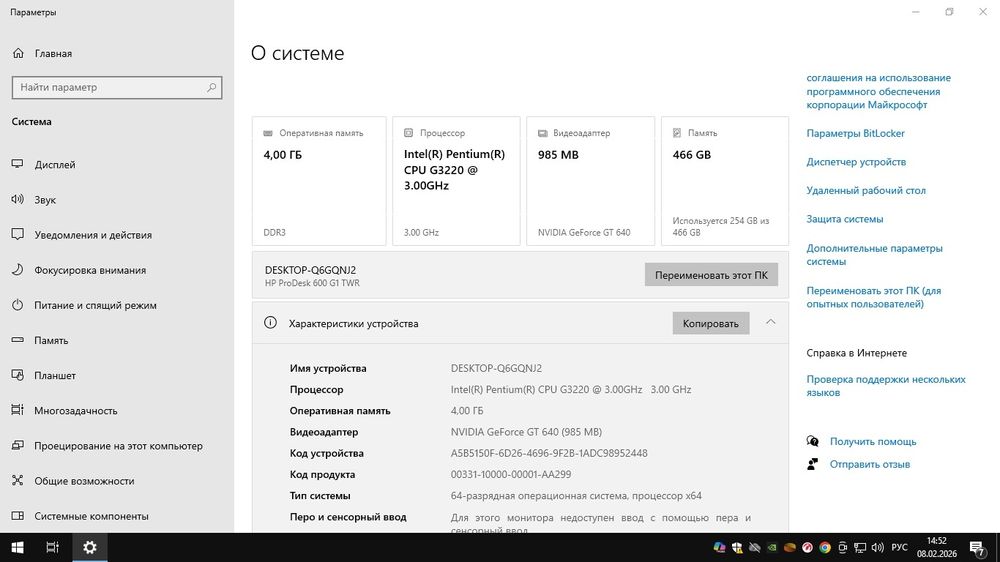Open Защита системы link
This screenshot has height=562, width=1000.
click(844, 219)
